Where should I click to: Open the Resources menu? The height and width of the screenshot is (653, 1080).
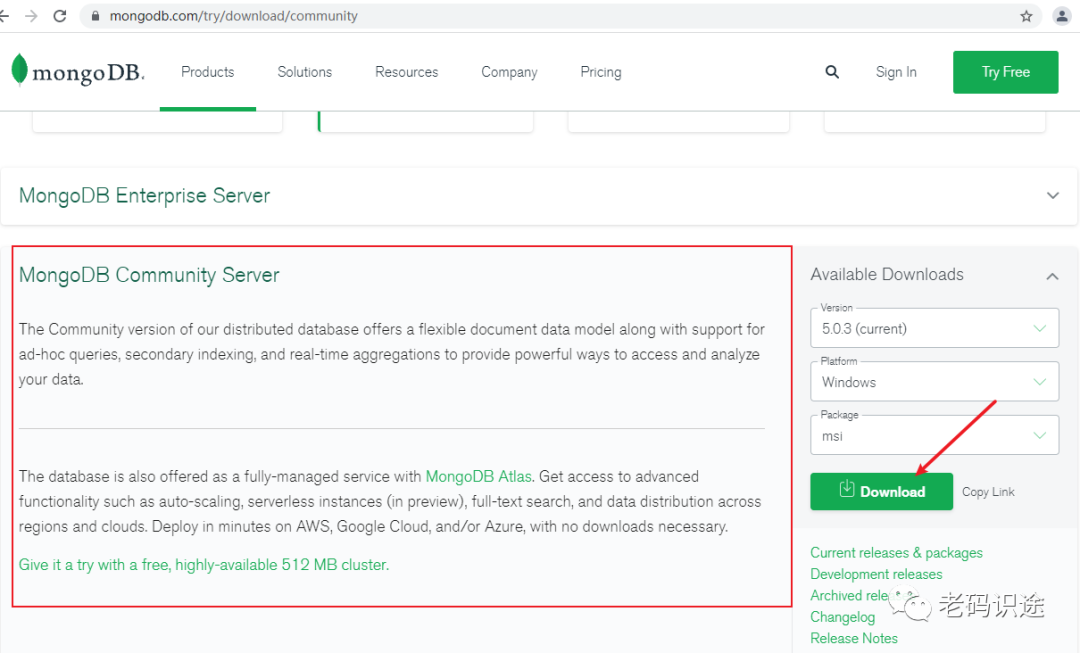click(406, 72)
